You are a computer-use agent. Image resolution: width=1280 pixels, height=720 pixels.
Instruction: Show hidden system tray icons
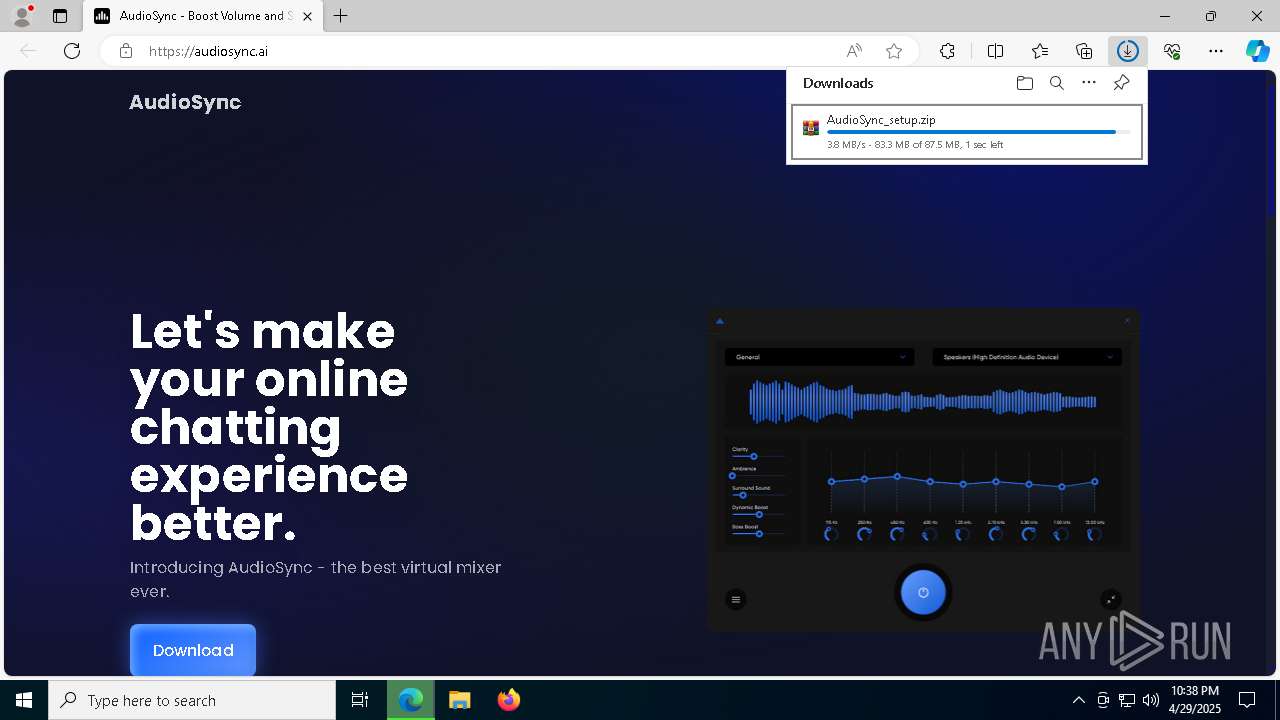tap(1079, 700)
